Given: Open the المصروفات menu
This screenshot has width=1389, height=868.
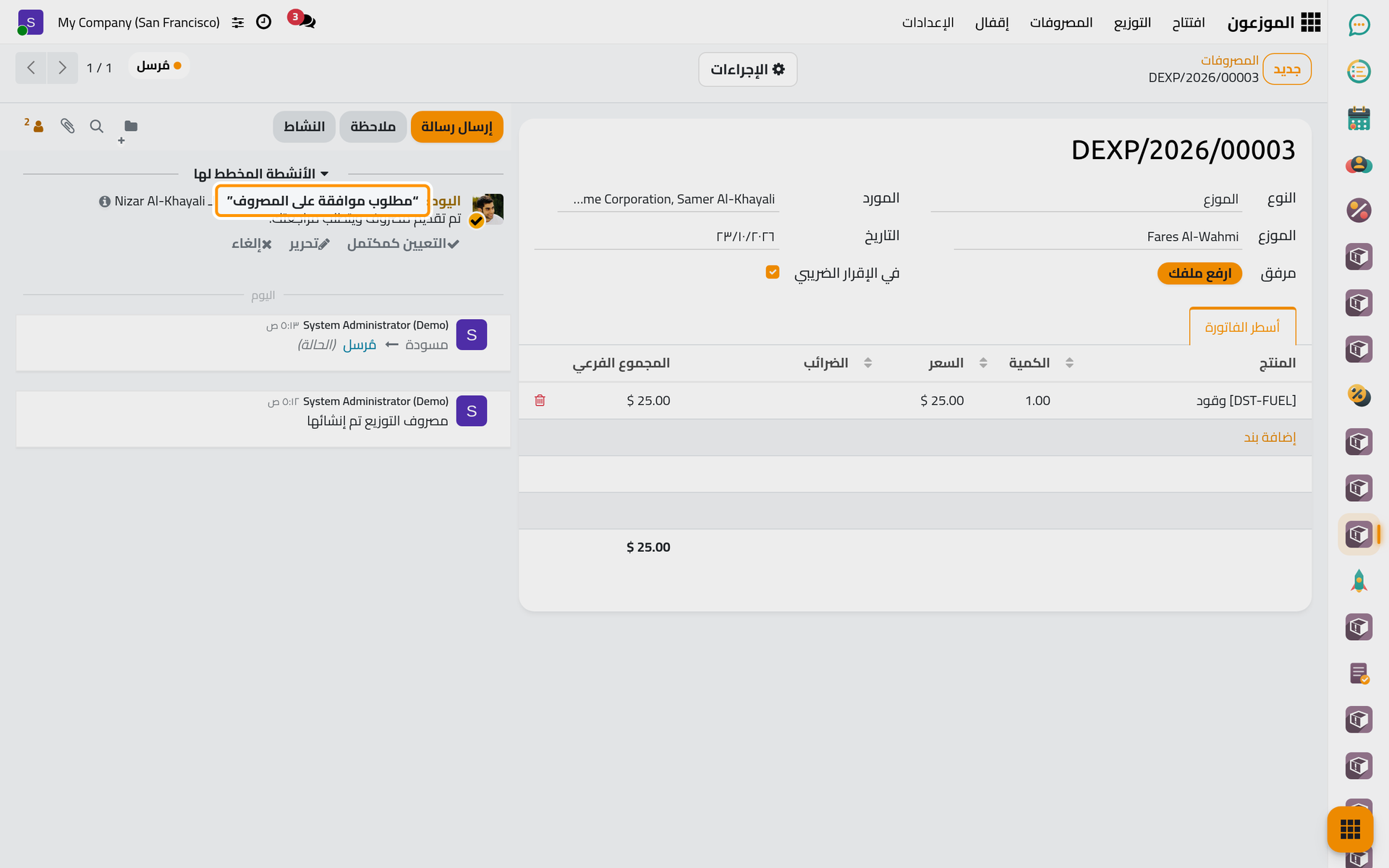Looking at the screenshot, I should pyautogui.click(x=1061, y=22).
